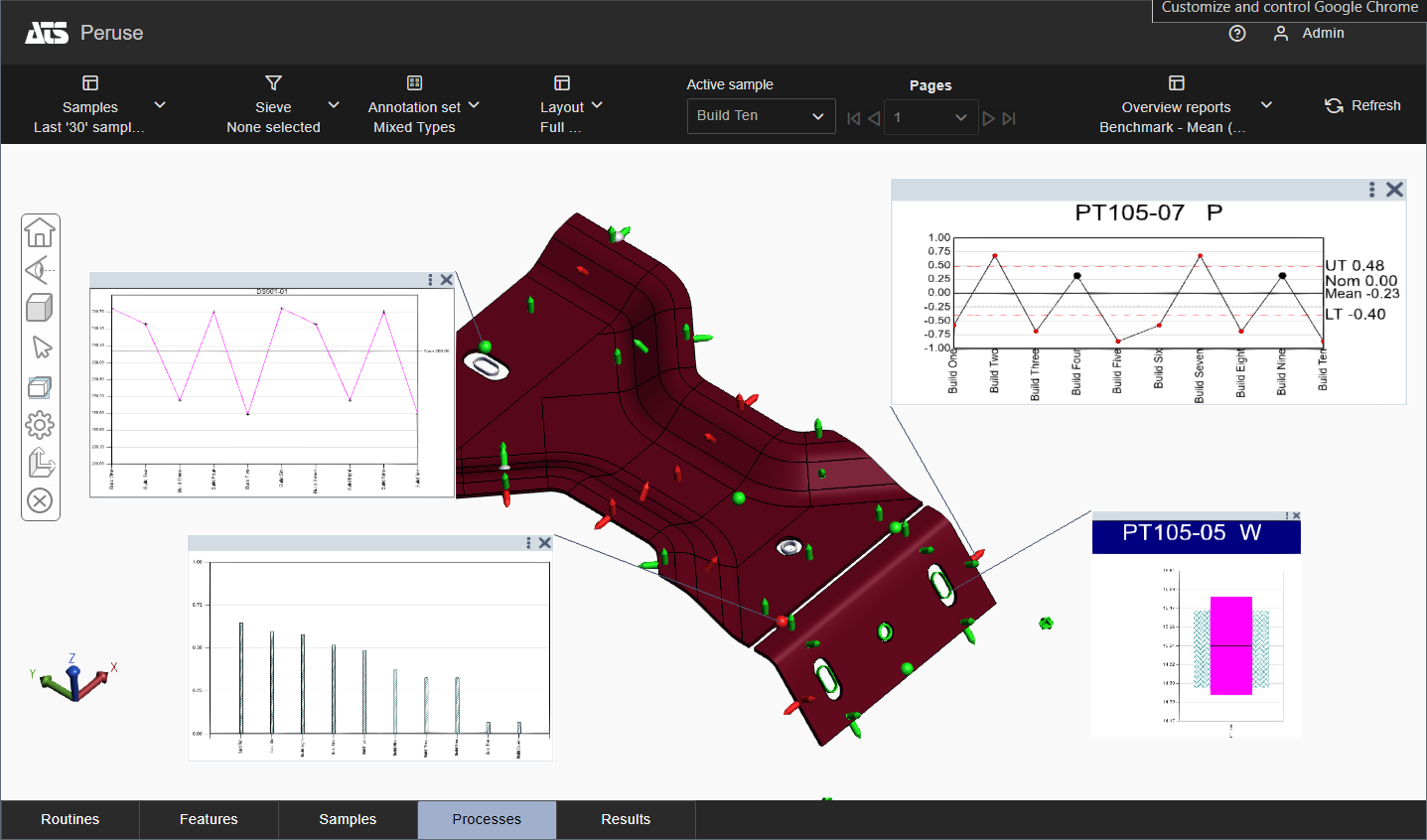1427x840 pixels.
Task: Open the help question mark icon
Action: click(1237, 34)
